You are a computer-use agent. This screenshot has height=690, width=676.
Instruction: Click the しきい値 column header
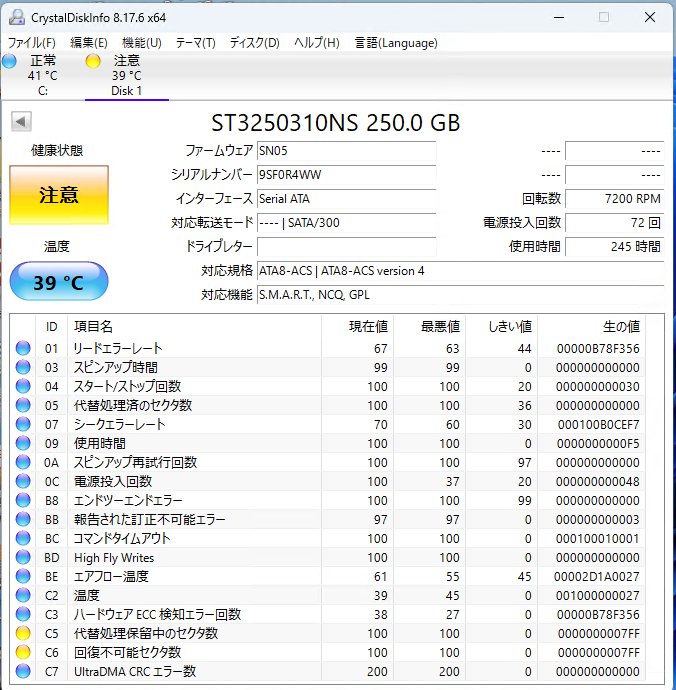tap(502, 327)
